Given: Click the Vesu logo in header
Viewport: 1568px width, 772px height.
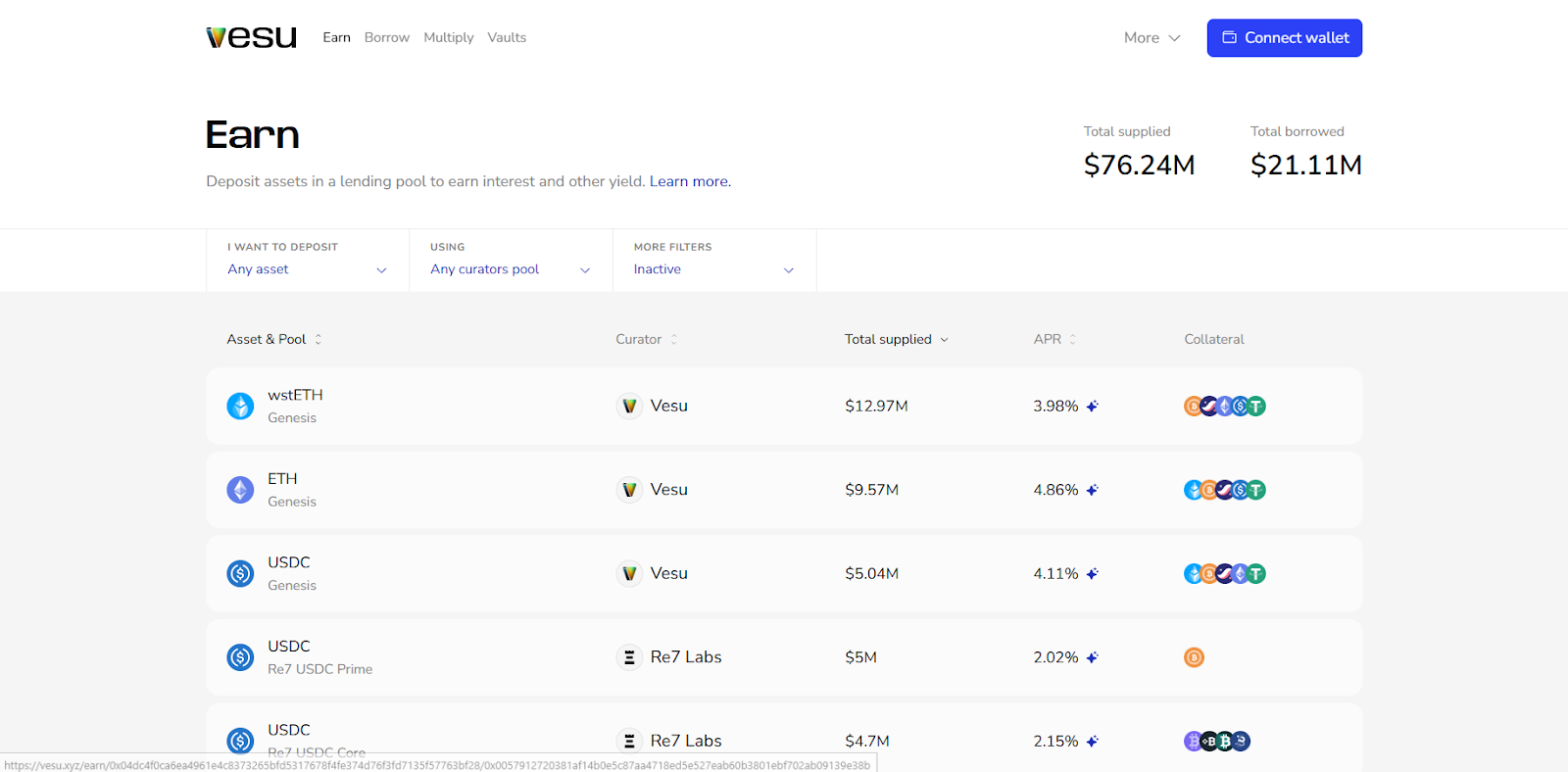Looking at the screenshot, I should (x=251, y=37).
